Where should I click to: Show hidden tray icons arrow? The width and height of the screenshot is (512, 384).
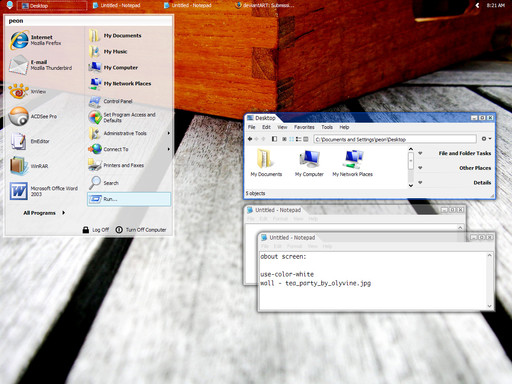coord(477,5)
